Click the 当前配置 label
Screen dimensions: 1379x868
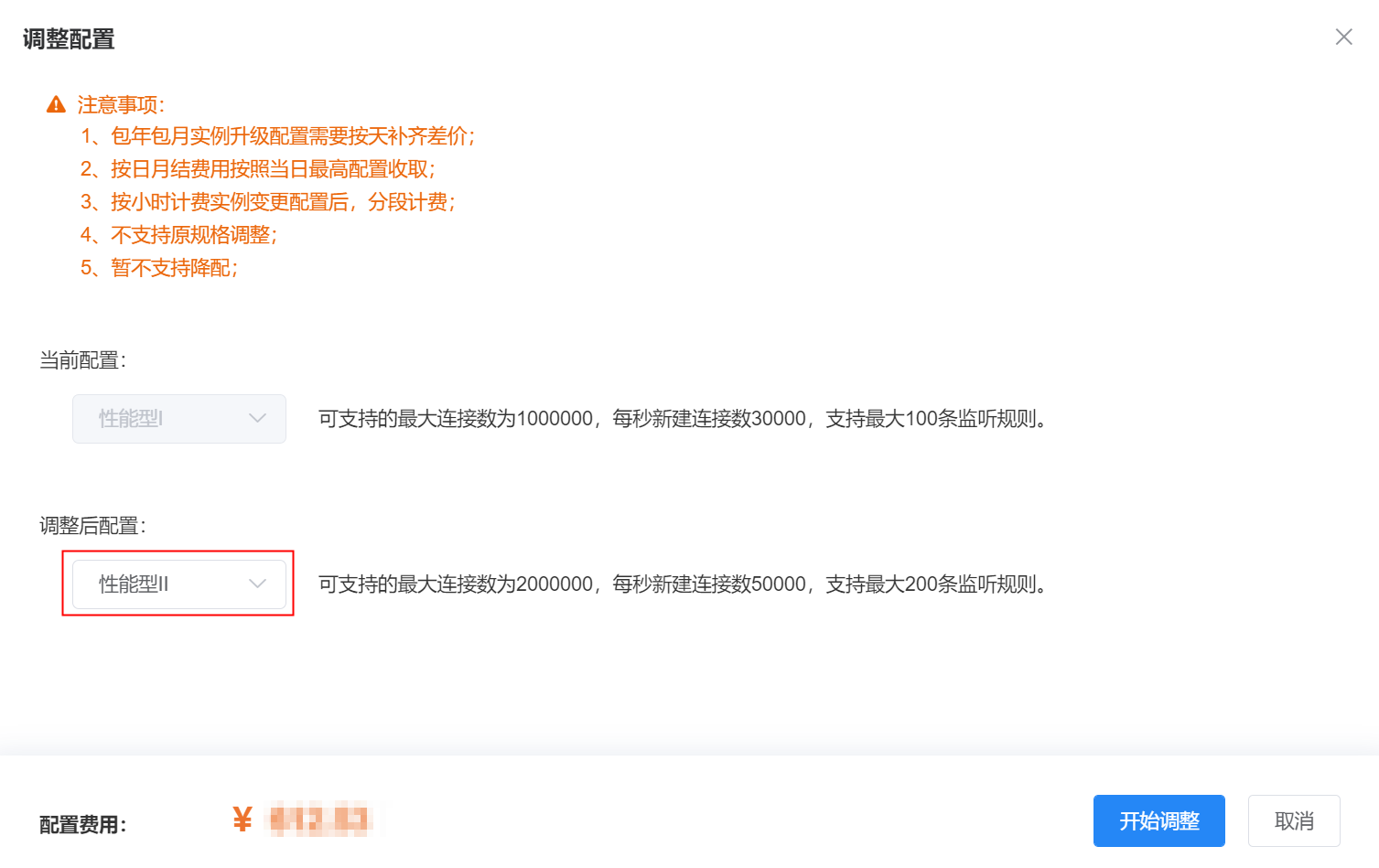click(82, 360)
